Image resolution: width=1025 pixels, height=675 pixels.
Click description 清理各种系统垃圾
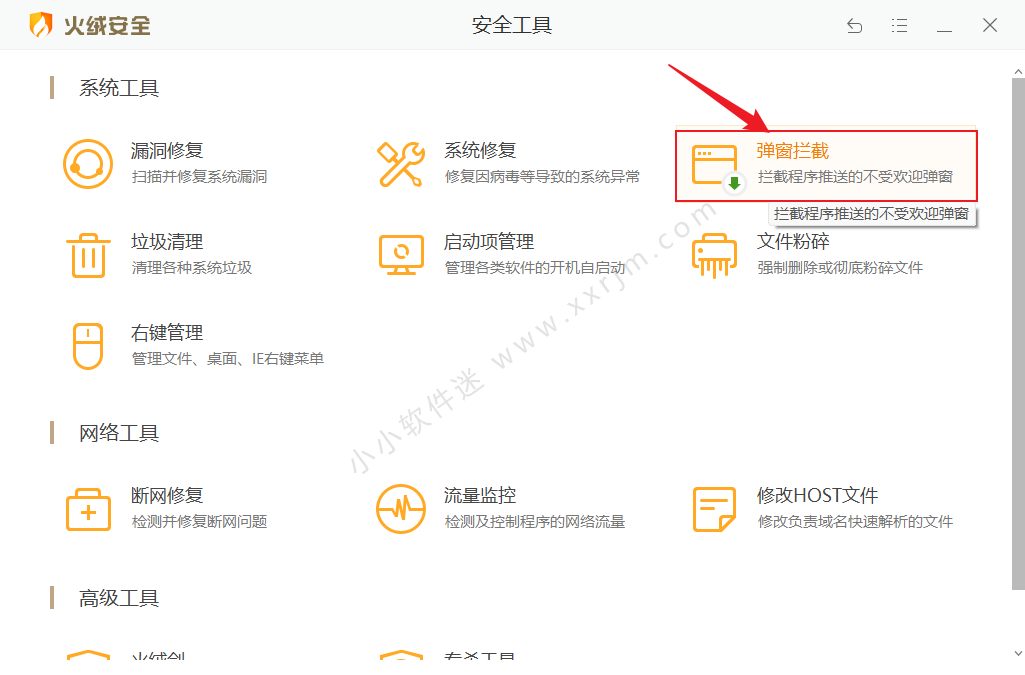[192, 267]
